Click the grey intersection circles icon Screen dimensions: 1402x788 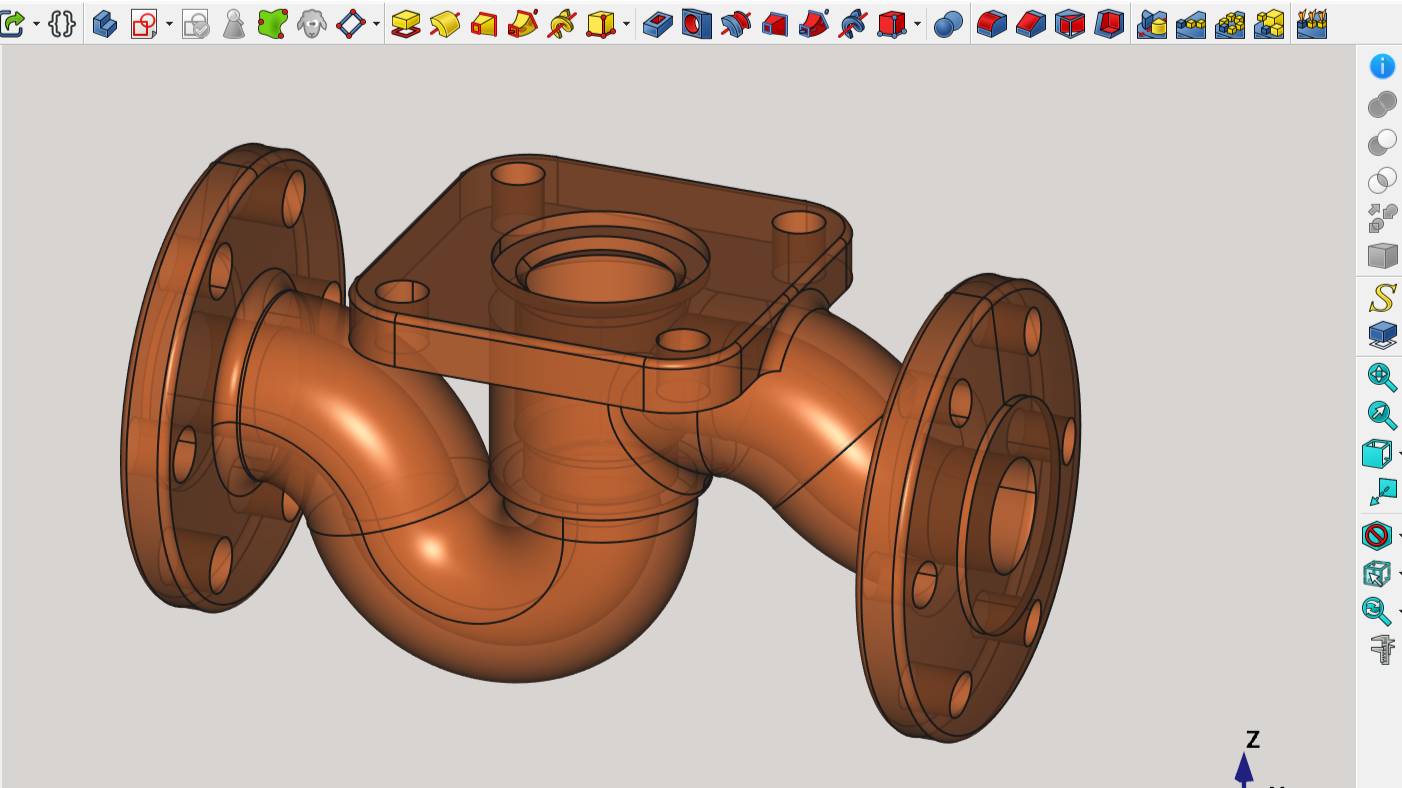[x=1382, y=180]
